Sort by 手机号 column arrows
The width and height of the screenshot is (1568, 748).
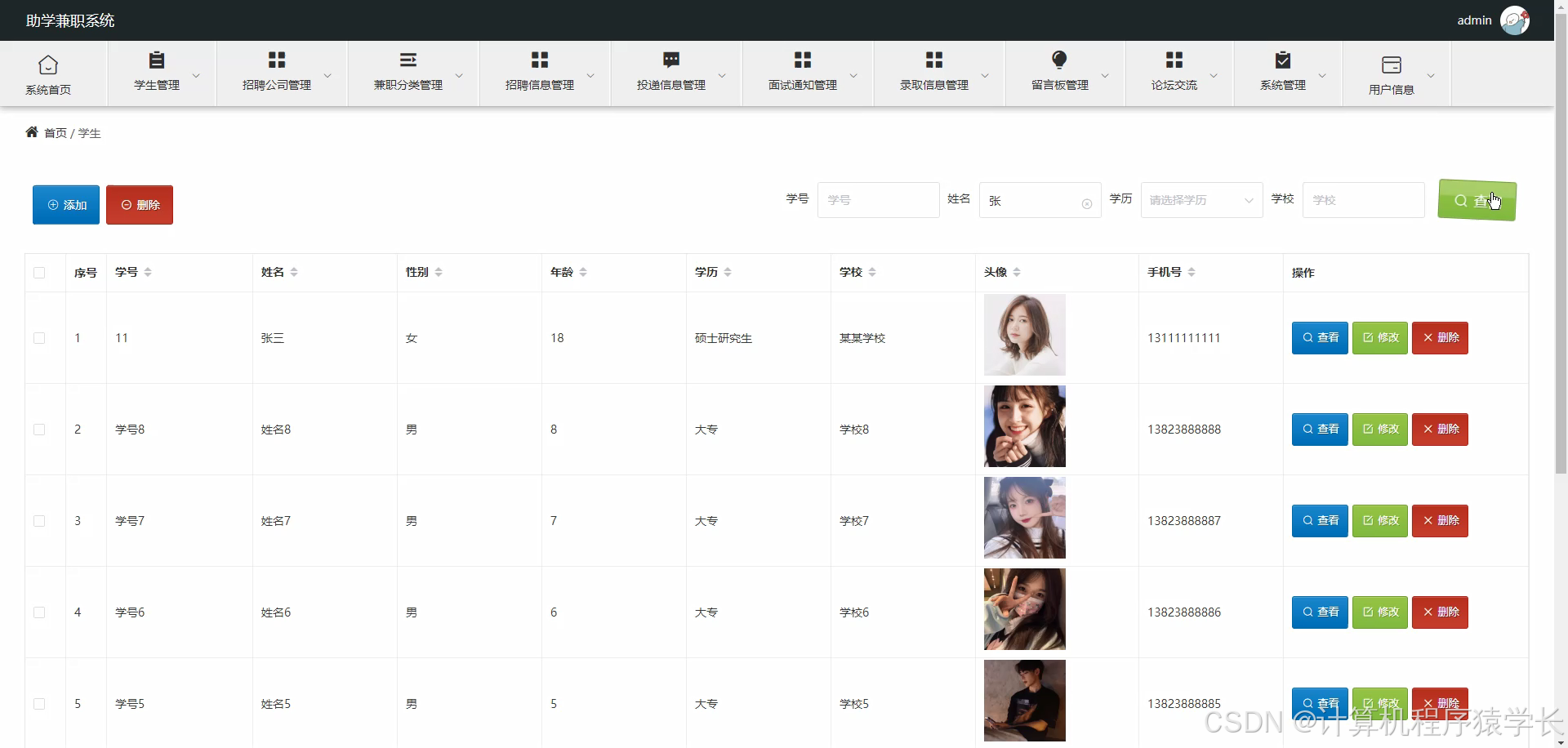pos(1192,272)
